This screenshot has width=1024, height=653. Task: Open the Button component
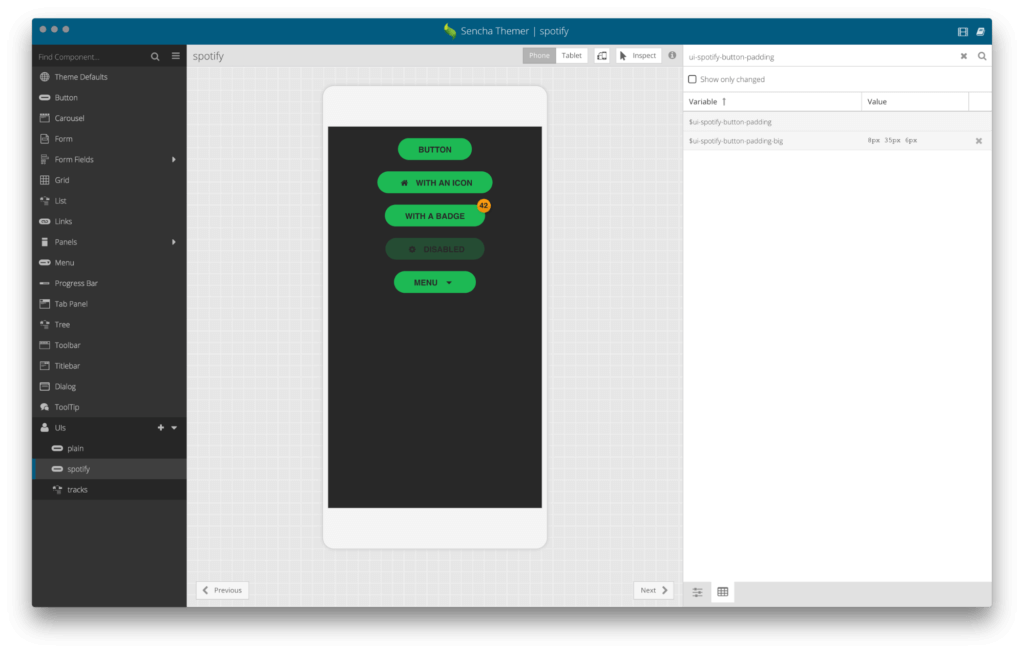[x=109, y=97]
